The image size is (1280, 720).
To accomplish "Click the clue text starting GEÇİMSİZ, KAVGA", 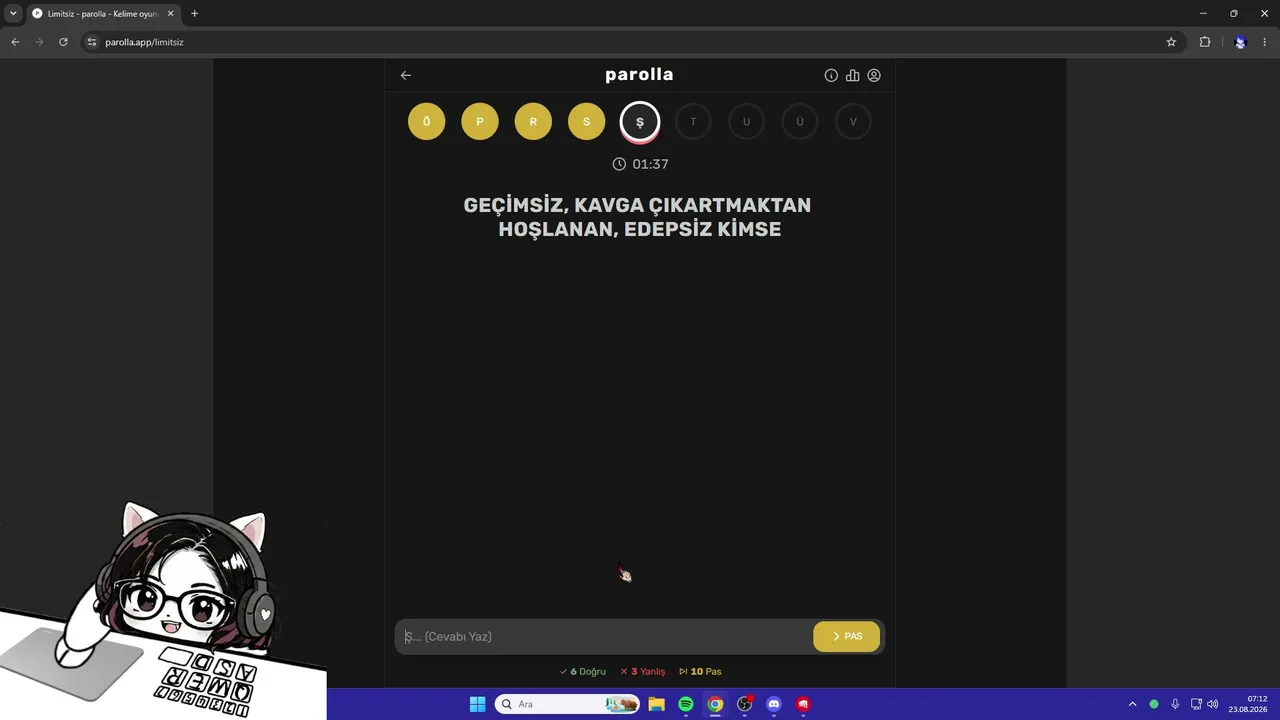I will 639,217.
